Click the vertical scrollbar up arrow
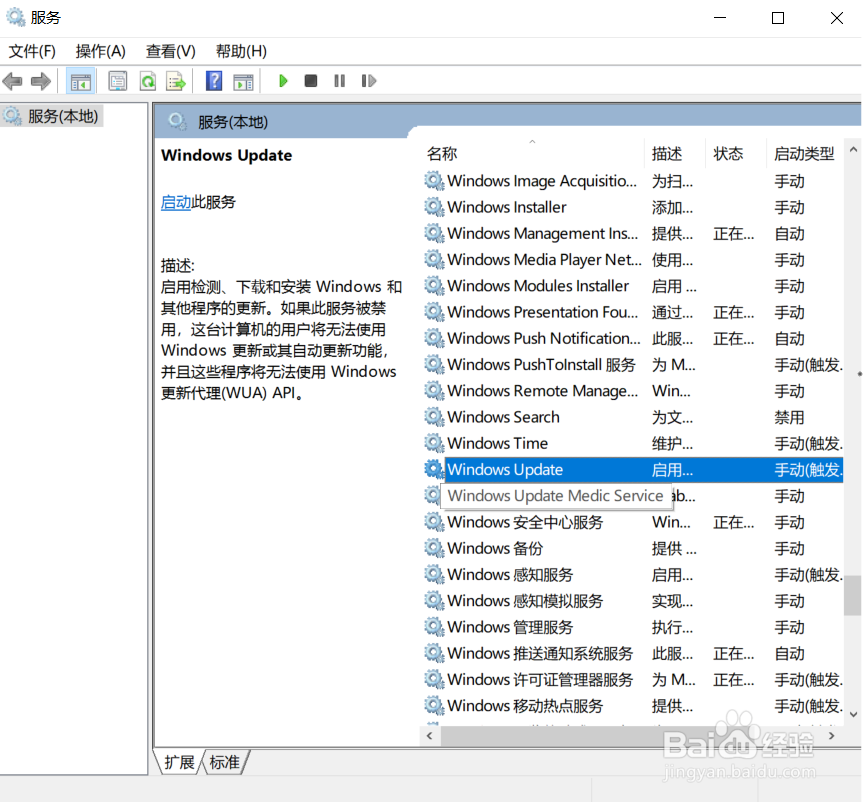This screenshot has height=802, width=864. (853, 149)
